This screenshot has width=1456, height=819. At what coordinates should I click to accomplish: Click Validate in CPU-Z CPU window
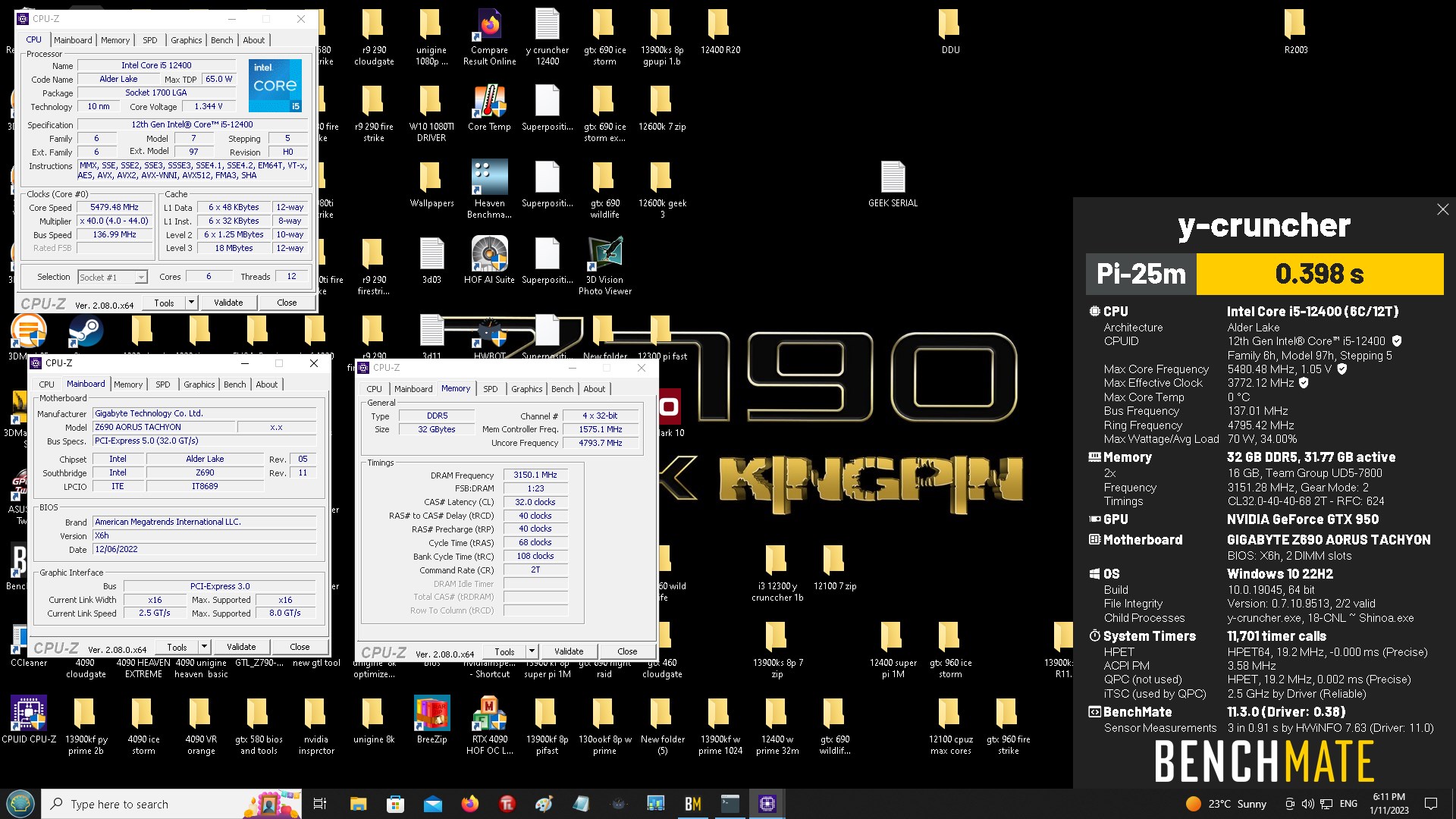[228, 303]
